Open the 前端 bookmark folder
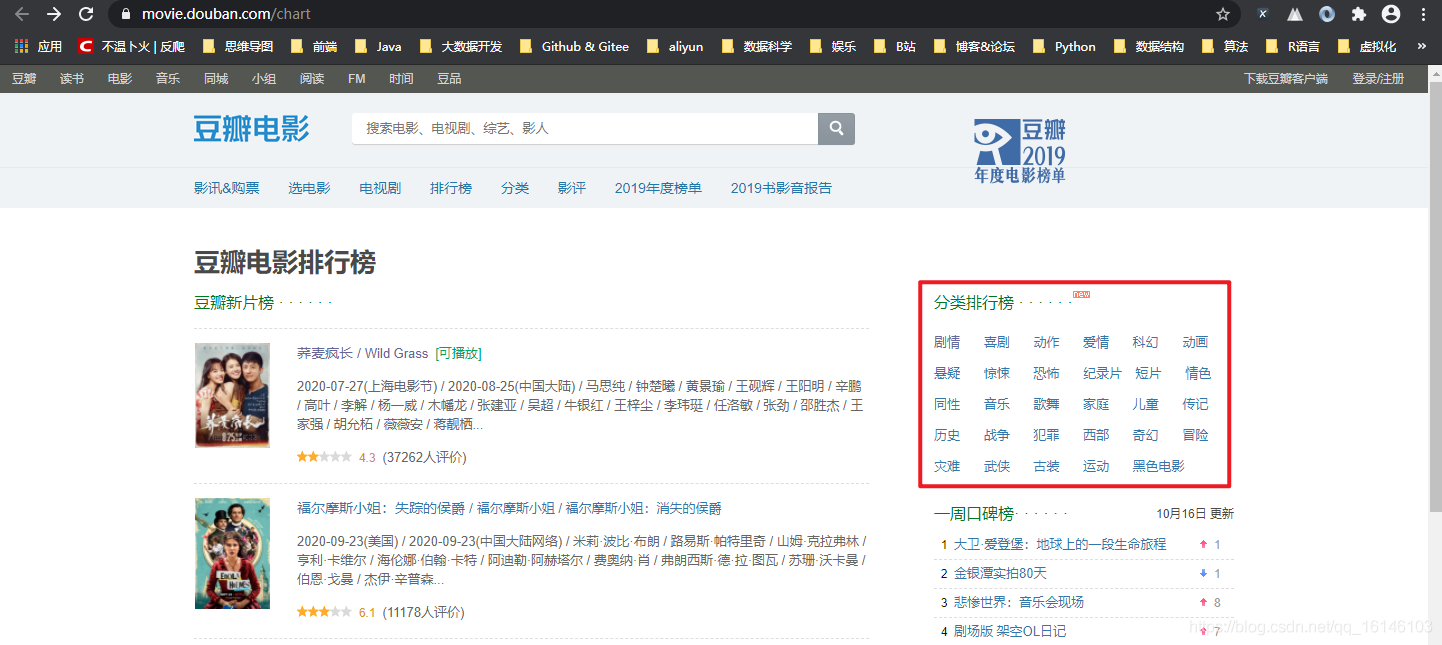This screenshot has width=1442, height=645. [x=314, y=46]
